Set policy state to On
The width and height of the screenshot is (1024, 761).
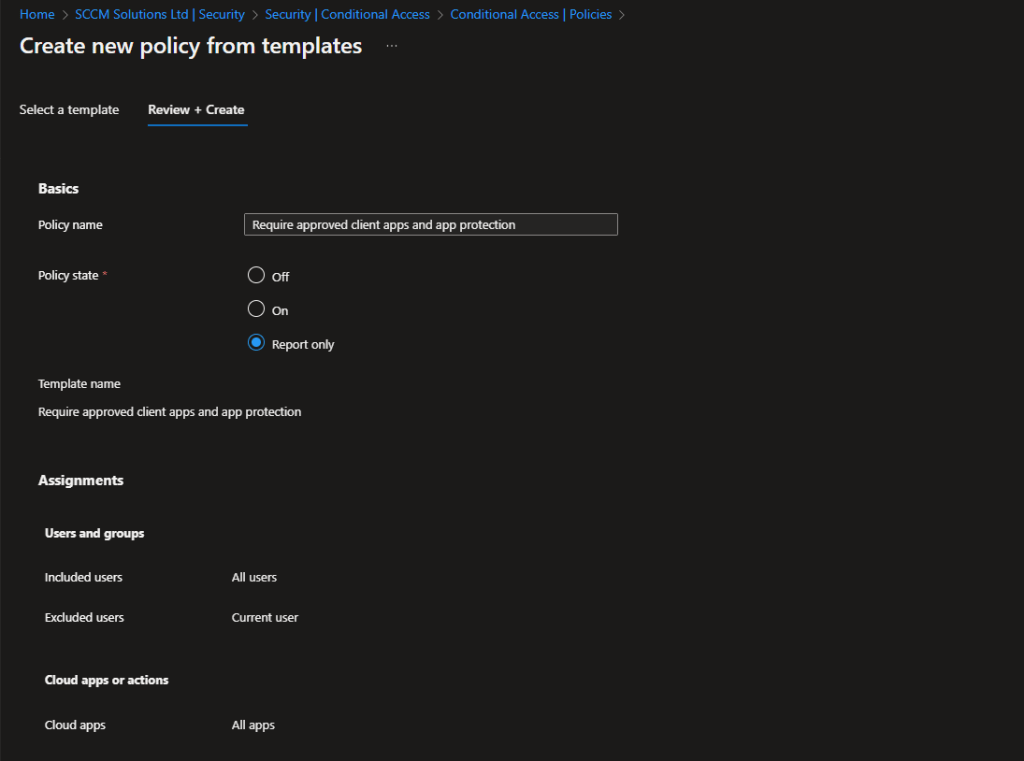256,309
